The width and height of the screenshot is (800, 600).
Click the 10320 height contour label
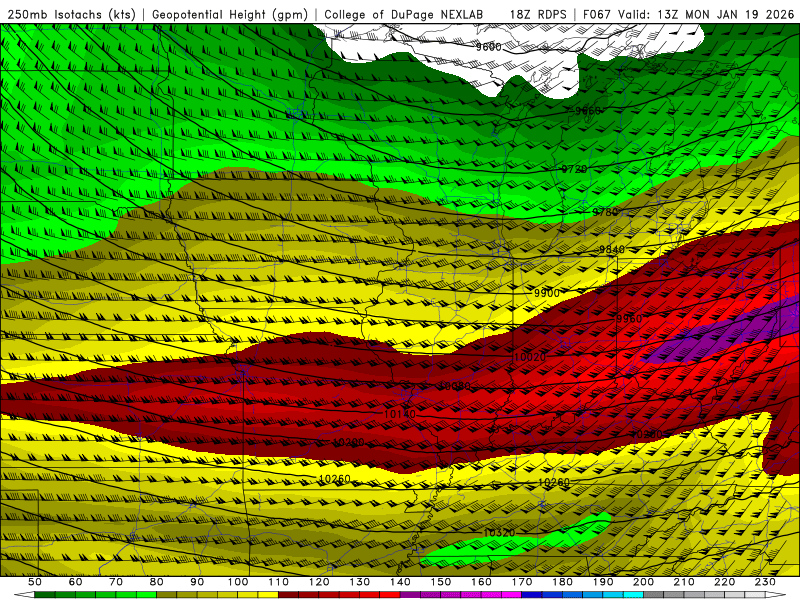499,533
